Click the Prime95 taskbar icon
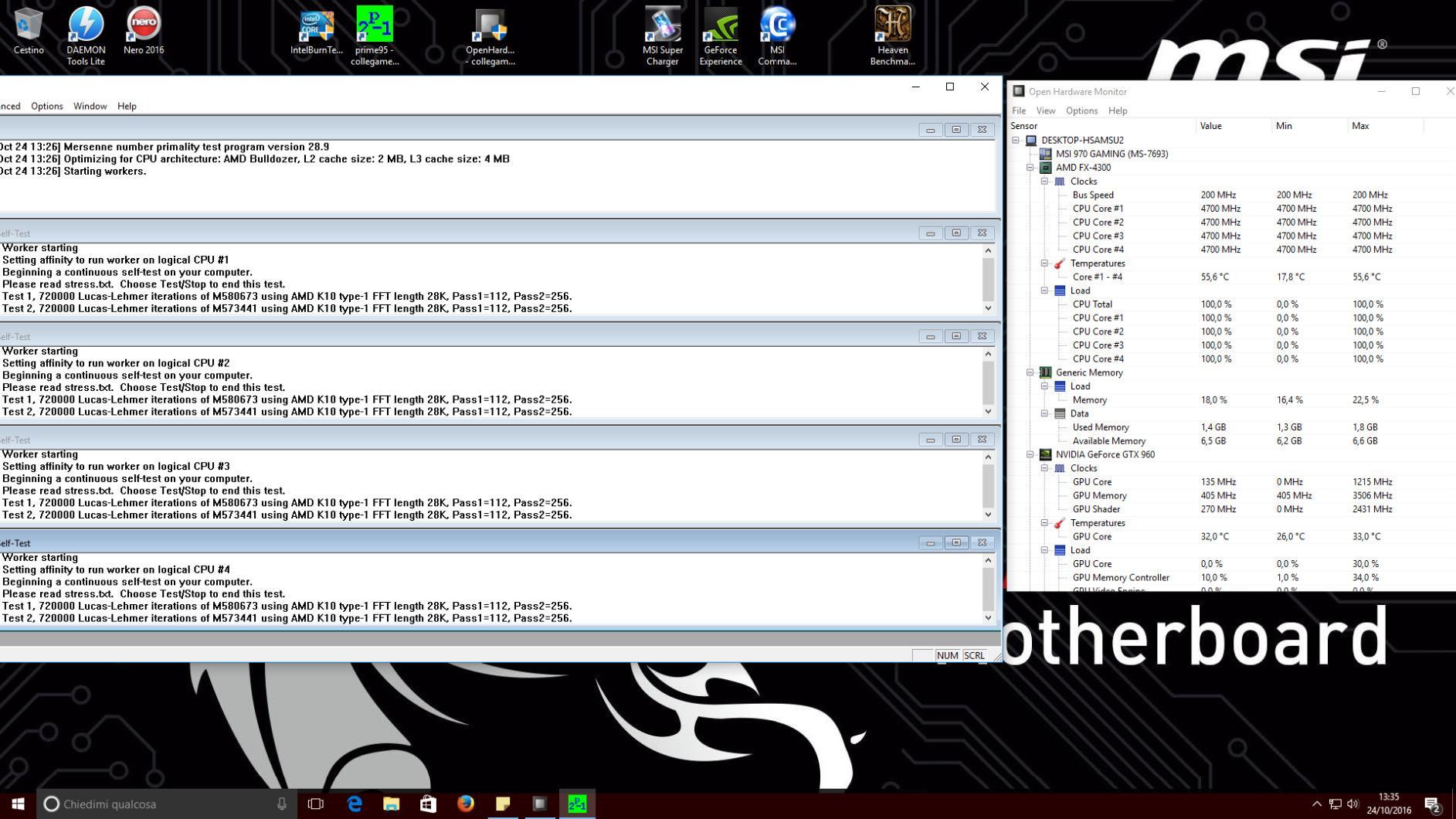The image size is (1456, 819). [x=577, y=804]
